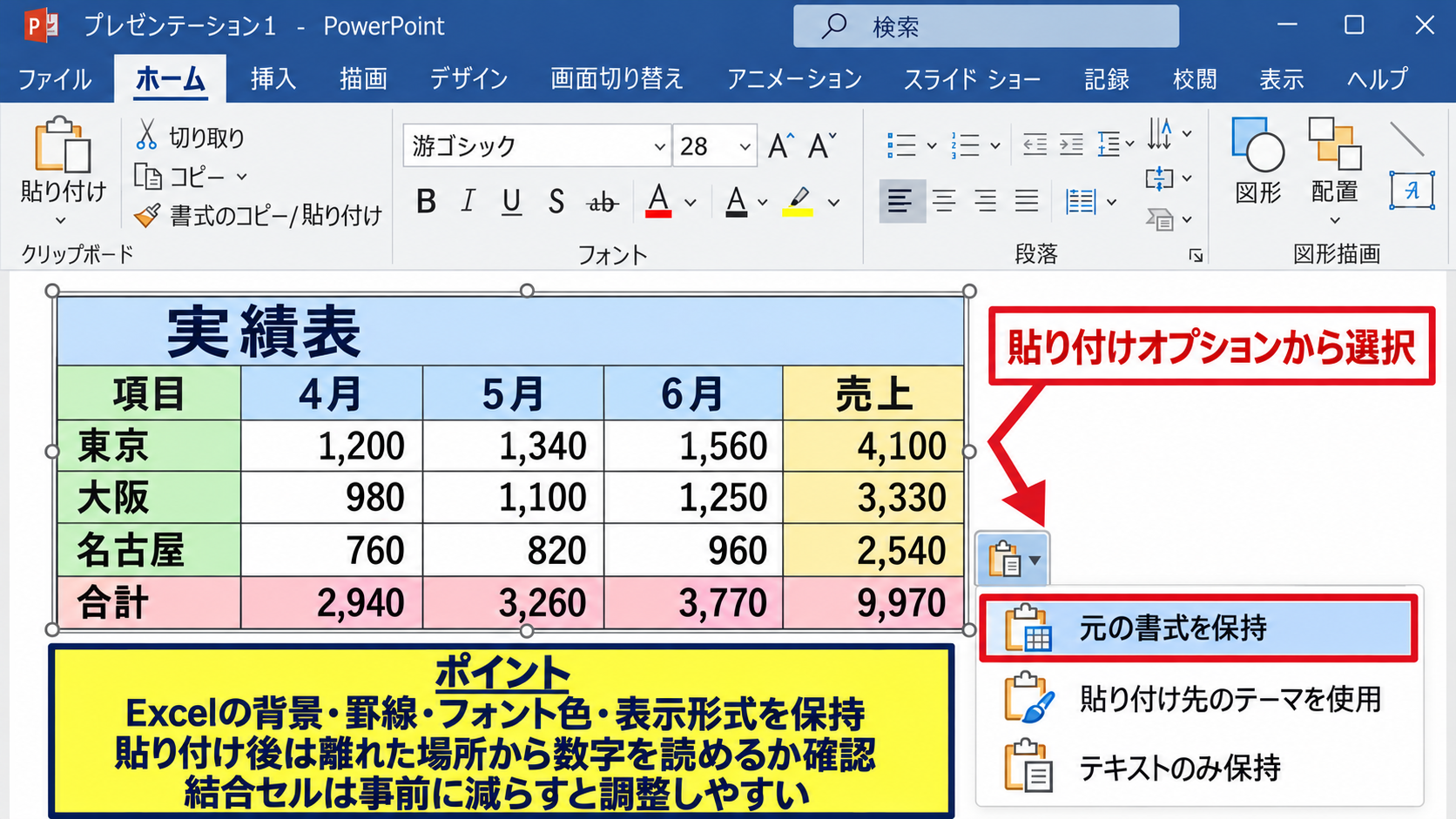Center align text in paragraph group
Image resolution: width=1456 pixels, height=819 pixels.
[x=944, y=202]
